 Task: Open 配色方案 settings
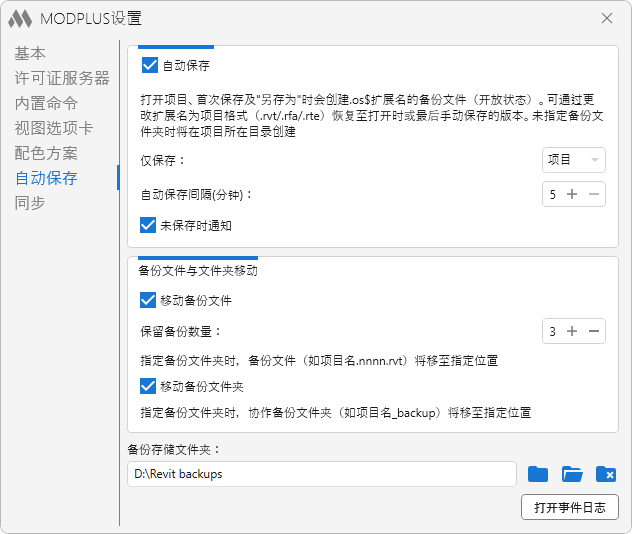[x=46, y=153]
